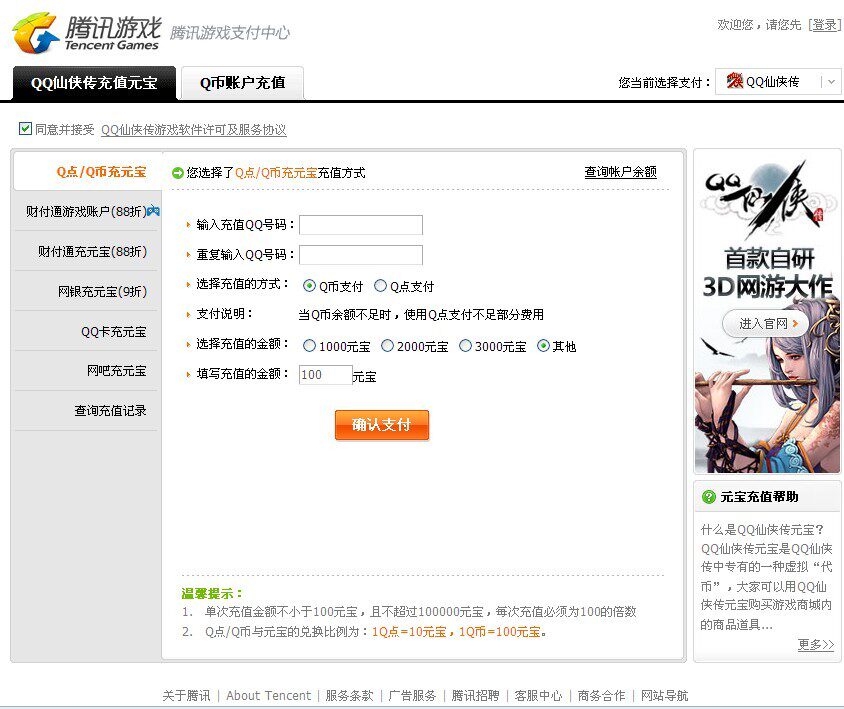Click the 确认支付 button

click(382, 425)
